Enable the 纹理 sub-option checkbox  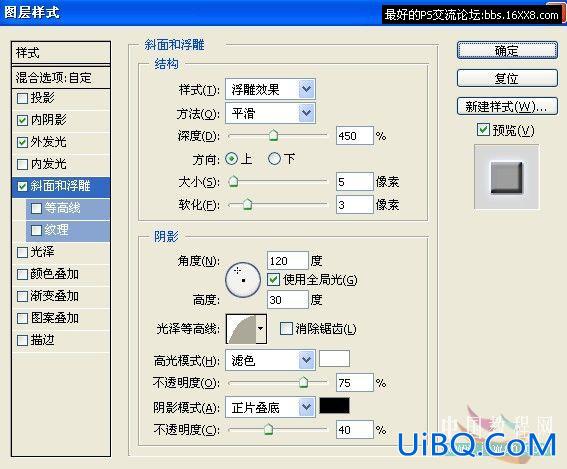37,230
